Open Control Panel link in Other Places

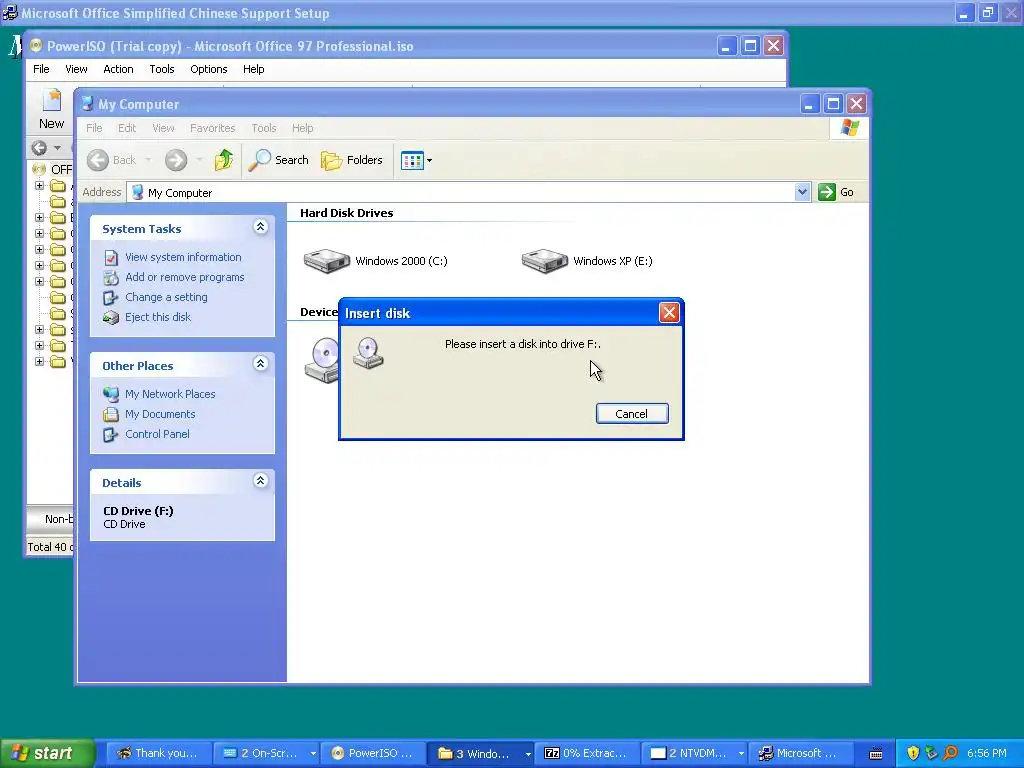click(x=157, y=434)
